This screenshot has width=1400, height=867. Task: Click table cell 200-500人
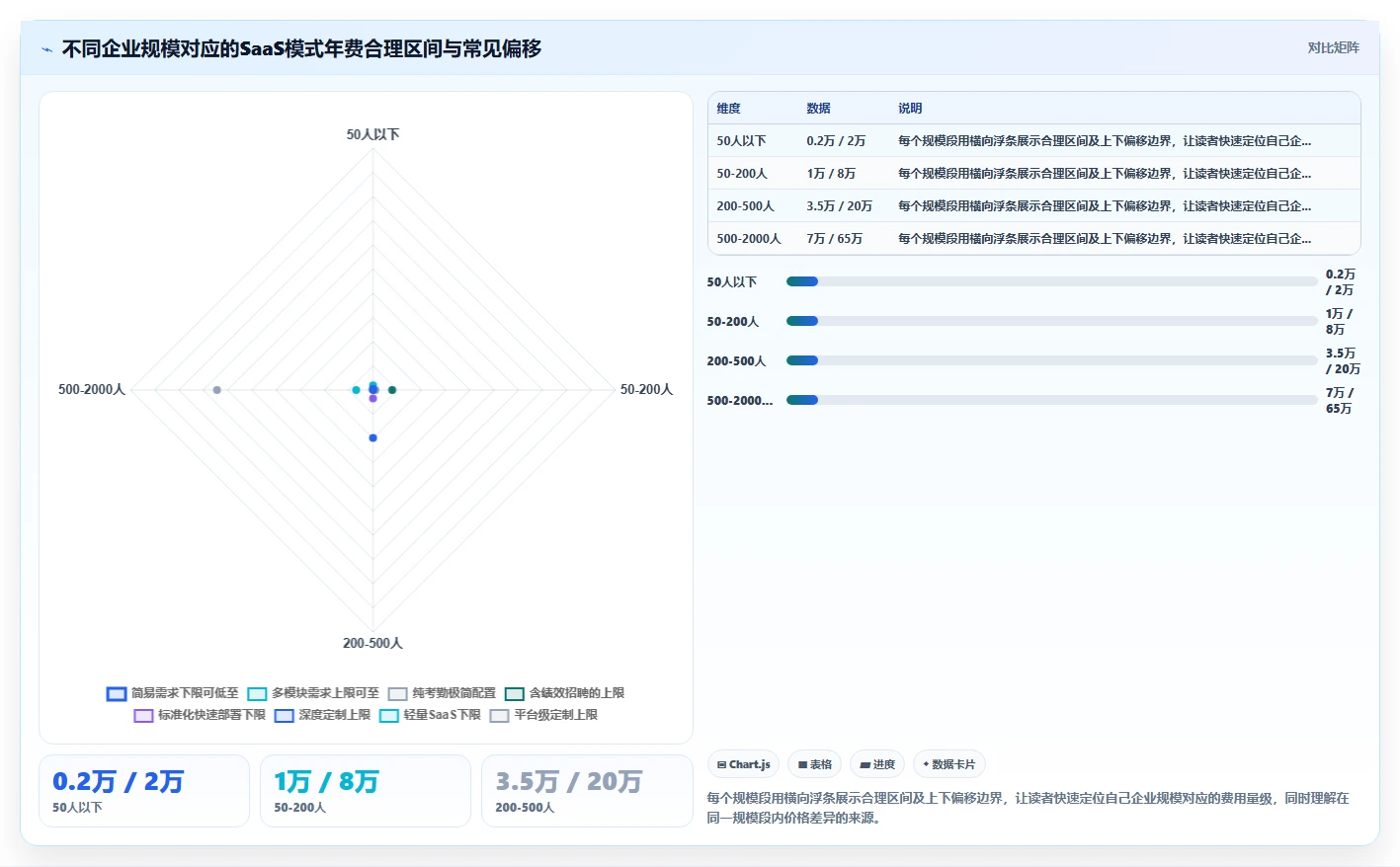(x=746, y=206)
